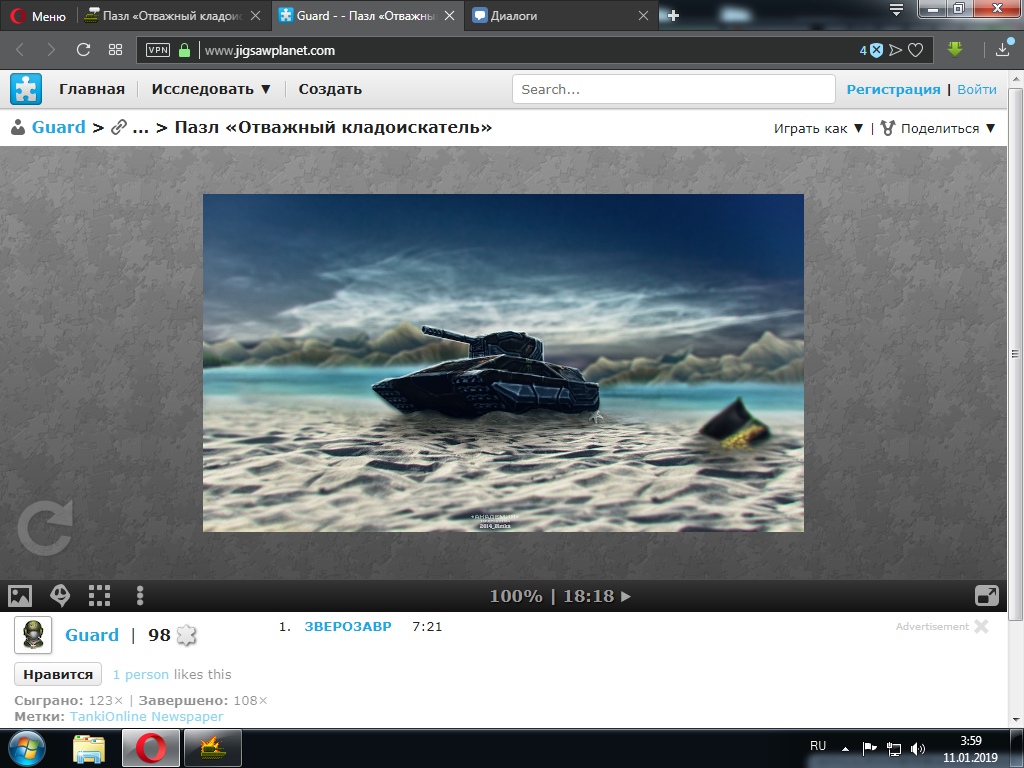1024x768 pixels.
Task: Go forward to next page
Action: pyautogui.click(x=51, y=50)
